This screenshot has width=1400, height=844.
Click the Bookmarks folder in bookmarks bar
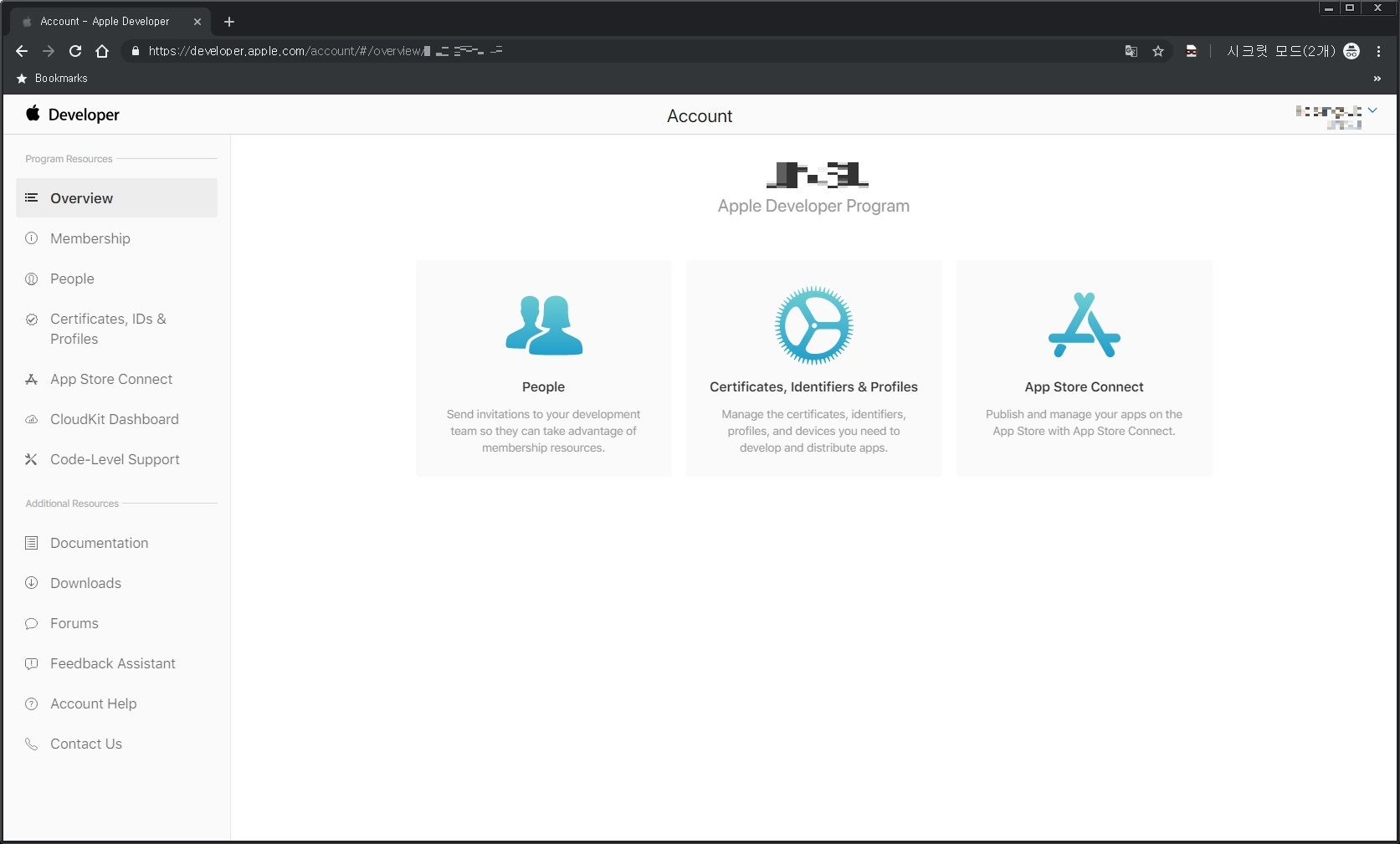point(52,79)
